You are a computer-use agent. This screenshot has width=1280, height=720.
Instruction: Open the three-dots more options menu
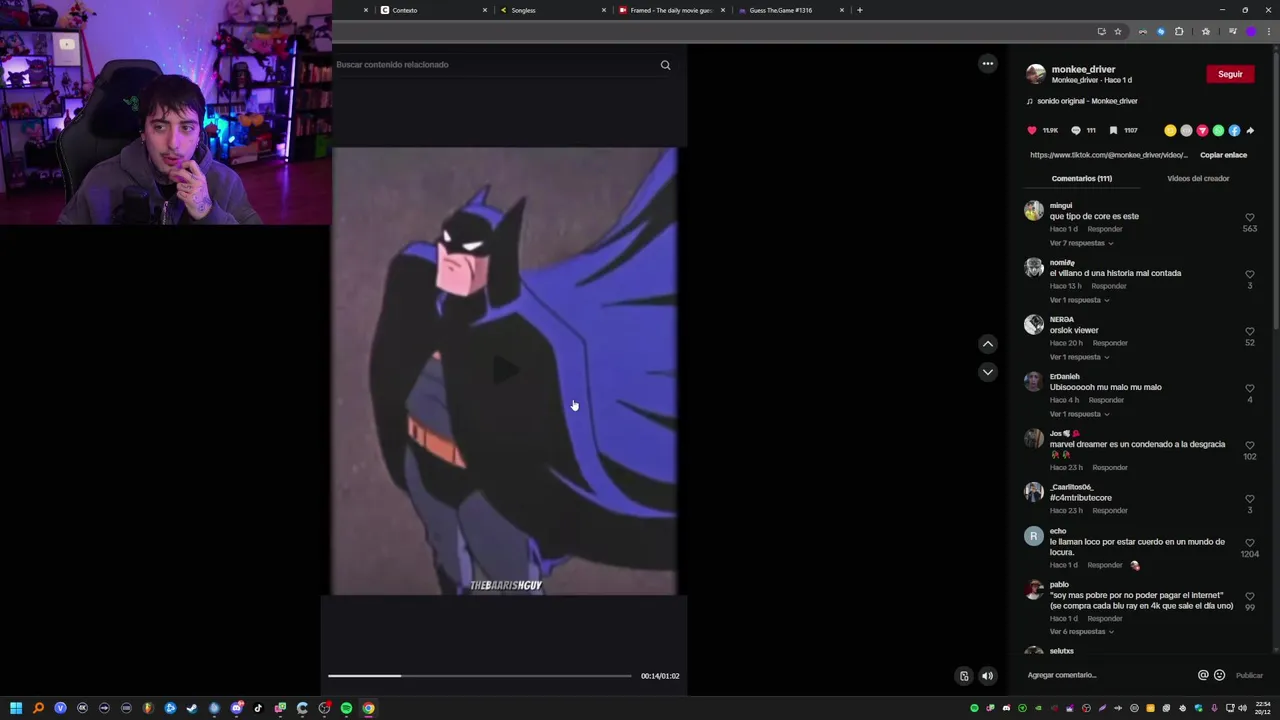click(x=988, y=63)
